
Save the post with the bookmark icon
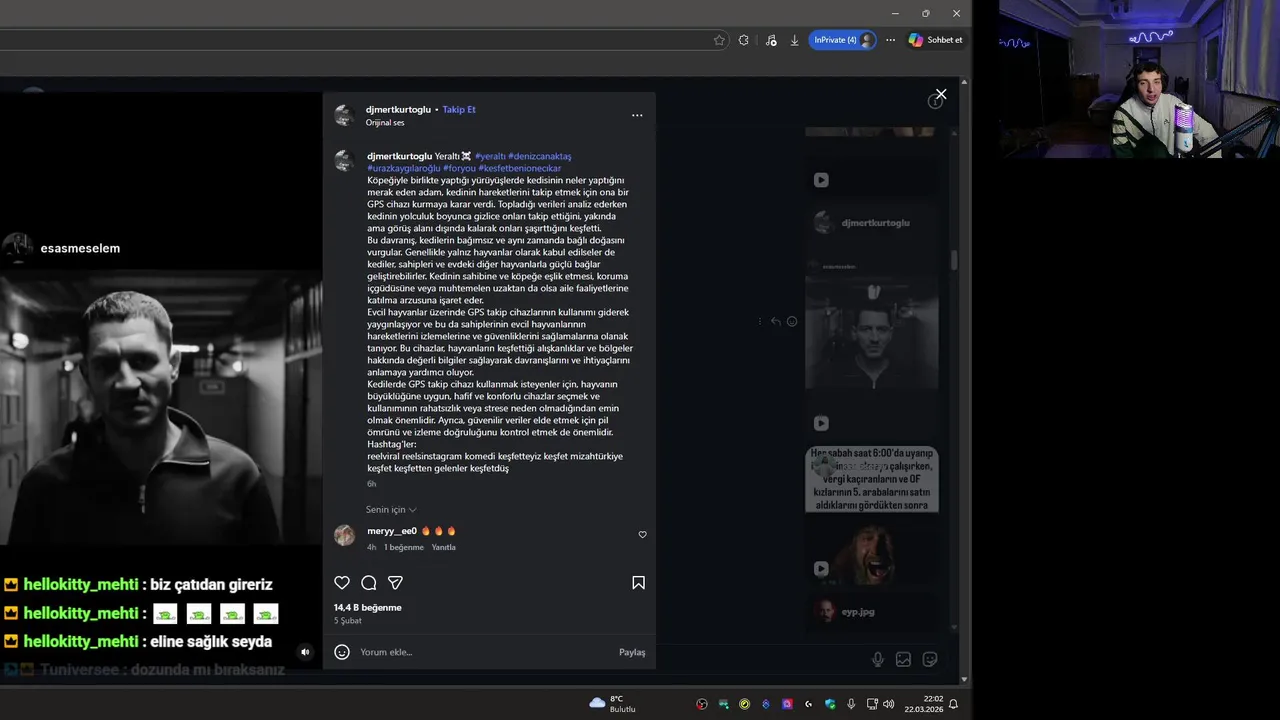[x=638, y=583]
